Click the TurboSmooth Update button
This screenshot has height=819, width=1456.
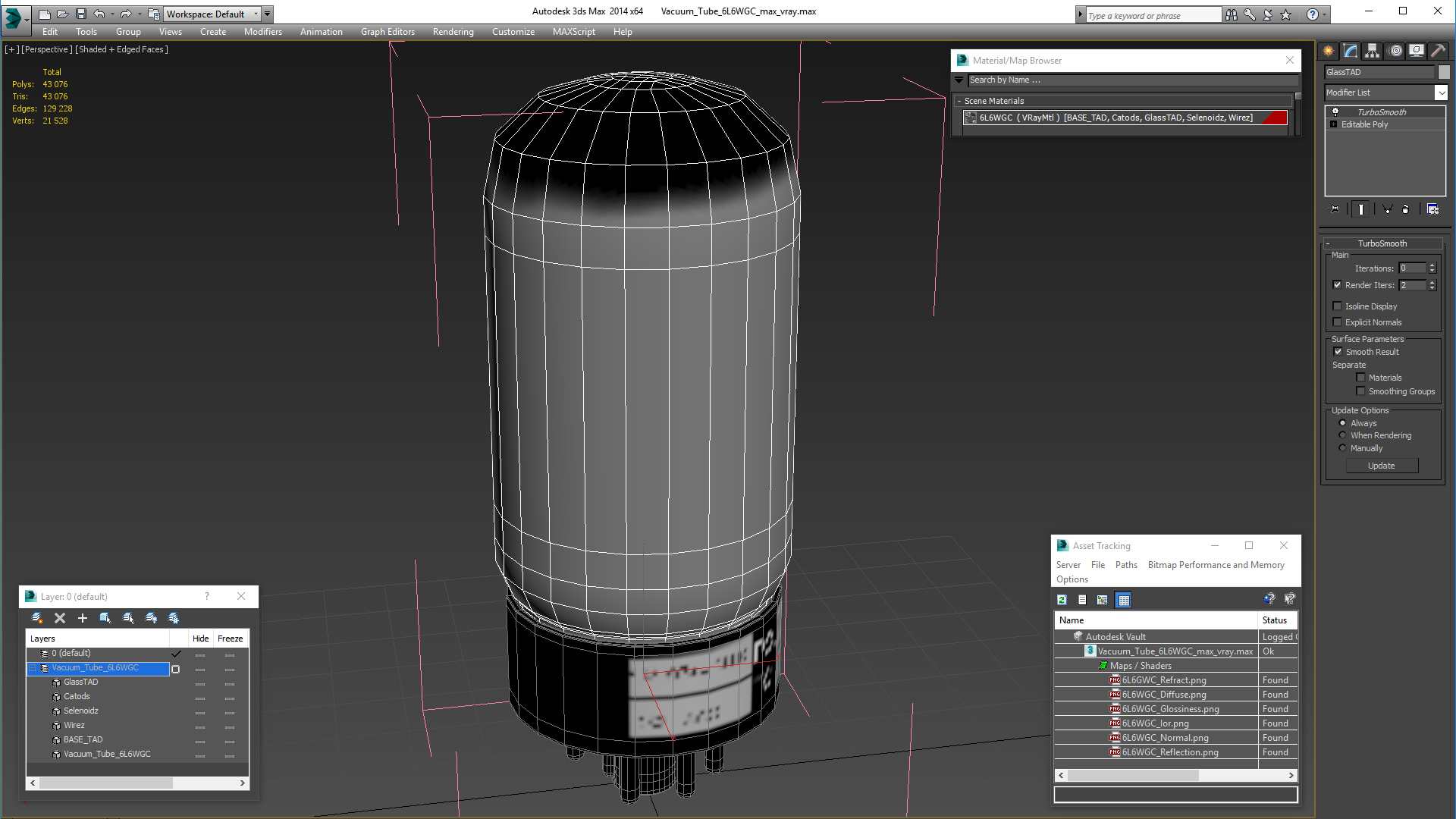pyautogui.click(x=1381, y=466)
